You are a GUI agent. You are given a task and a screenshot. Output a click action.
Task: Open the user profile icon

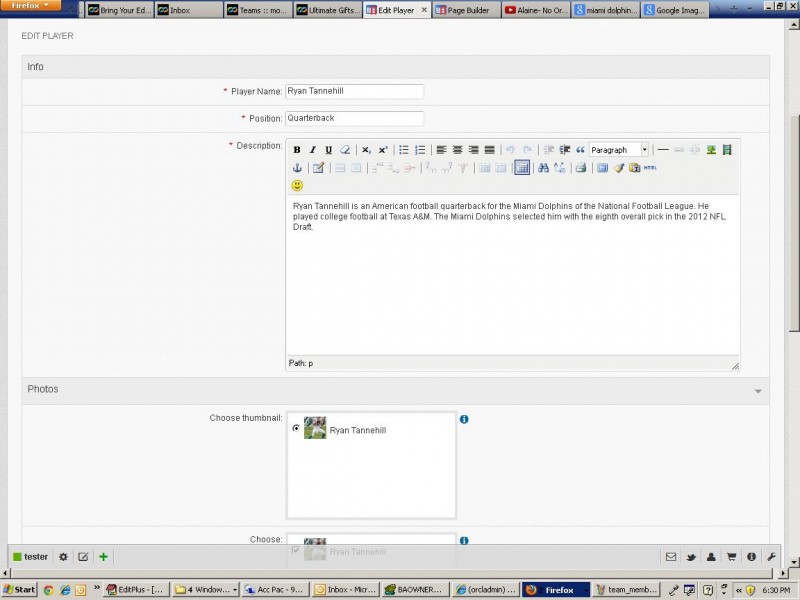pyautogui.click(x=711, y=557)
